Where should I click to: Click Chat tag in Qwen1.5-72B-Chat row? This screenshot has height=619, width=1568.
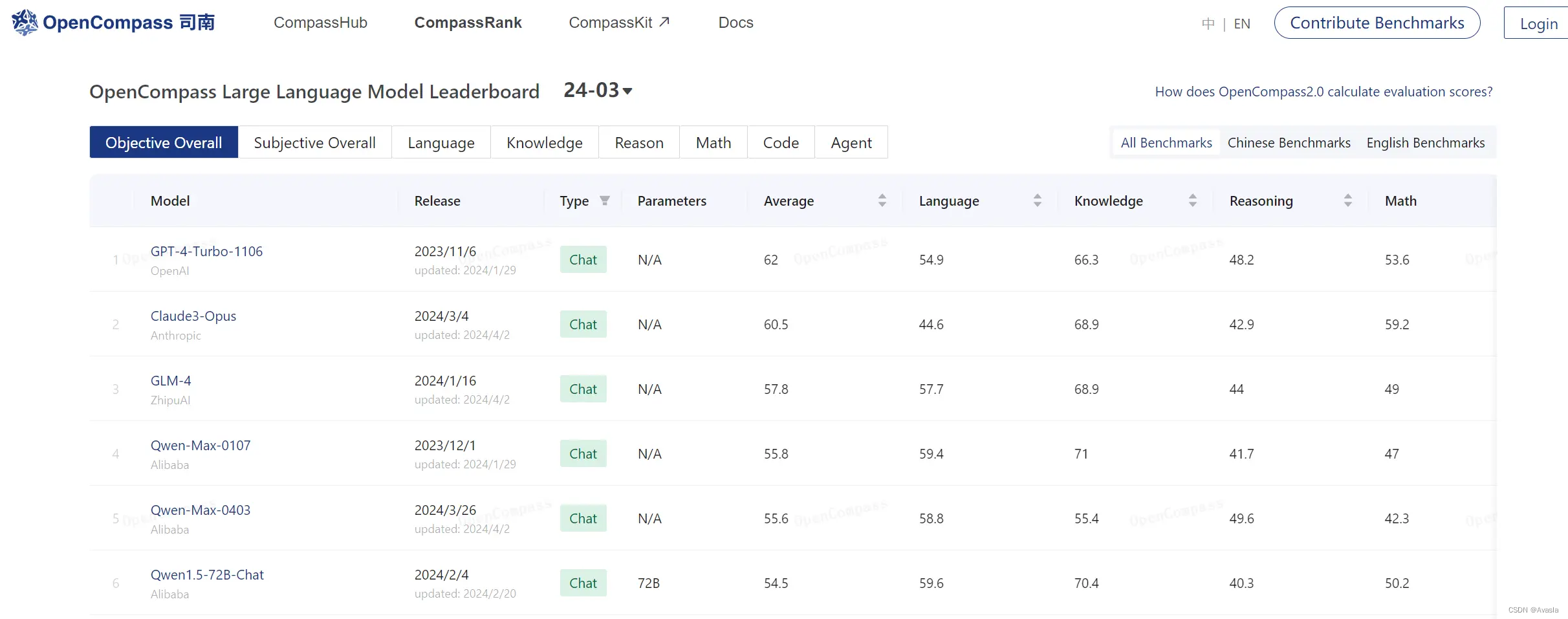coord(583,583)
